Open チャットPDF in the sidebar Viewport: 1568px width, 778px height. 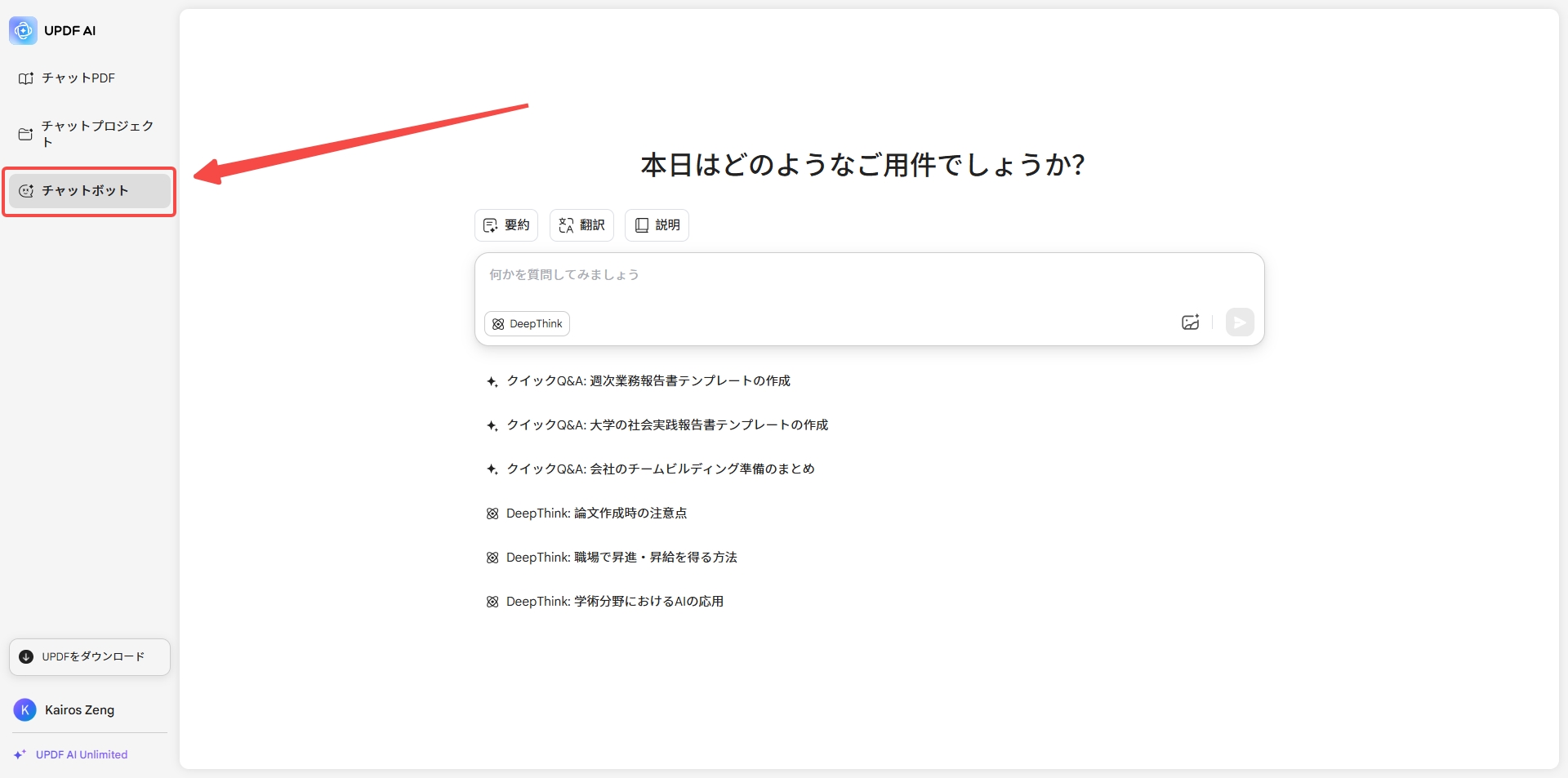click(89, 78)
